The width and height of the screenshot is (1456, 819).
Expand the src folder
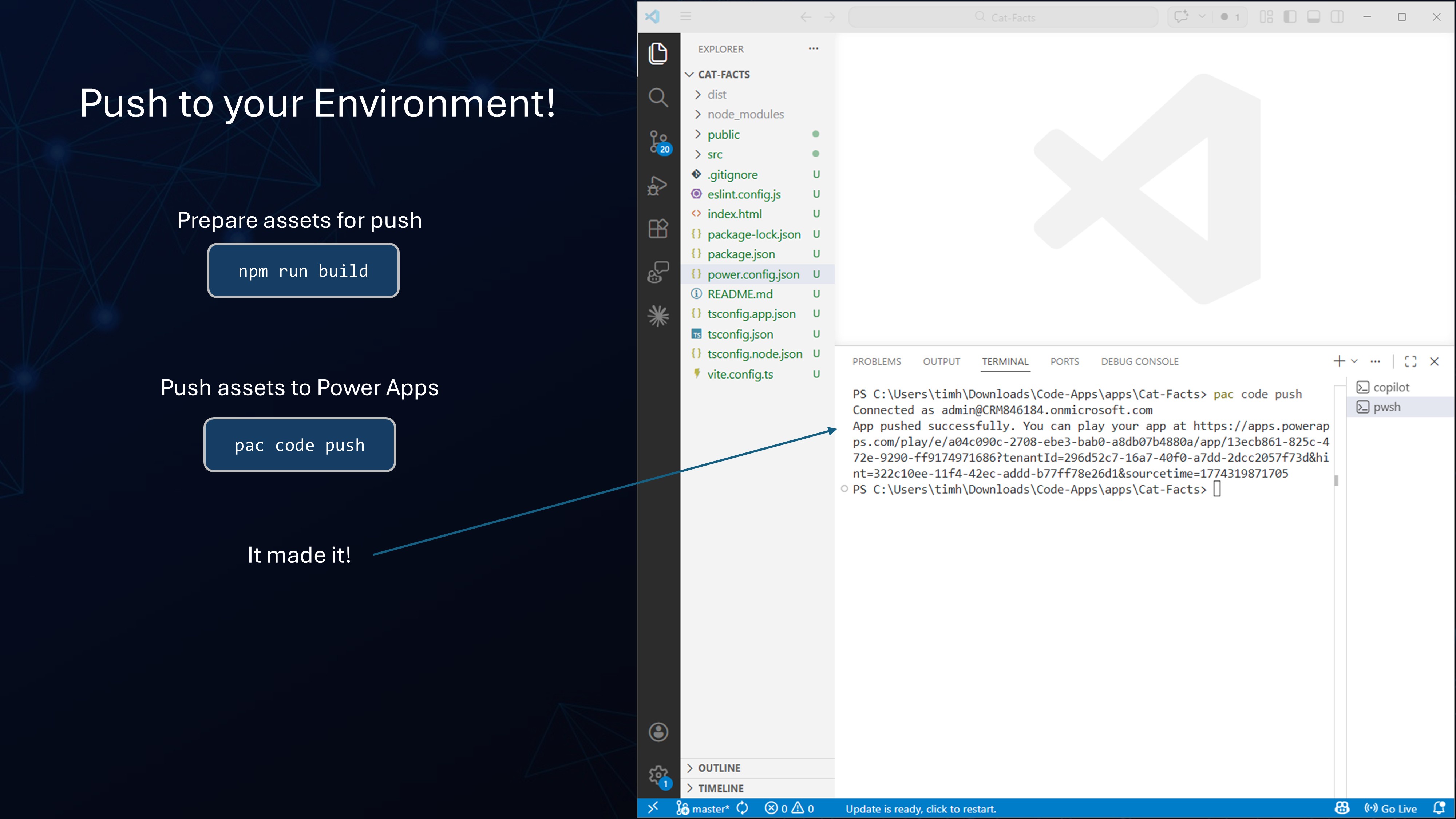(757, 154)
